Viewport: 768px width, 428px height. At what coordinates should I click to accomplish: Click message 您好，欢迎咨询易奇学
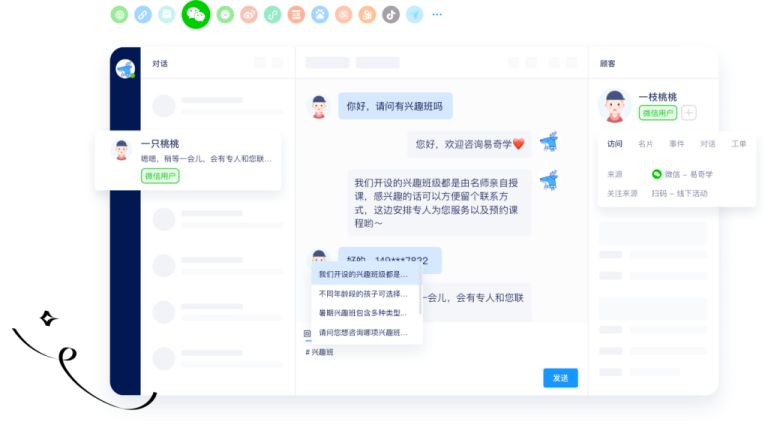pos(469,144)
